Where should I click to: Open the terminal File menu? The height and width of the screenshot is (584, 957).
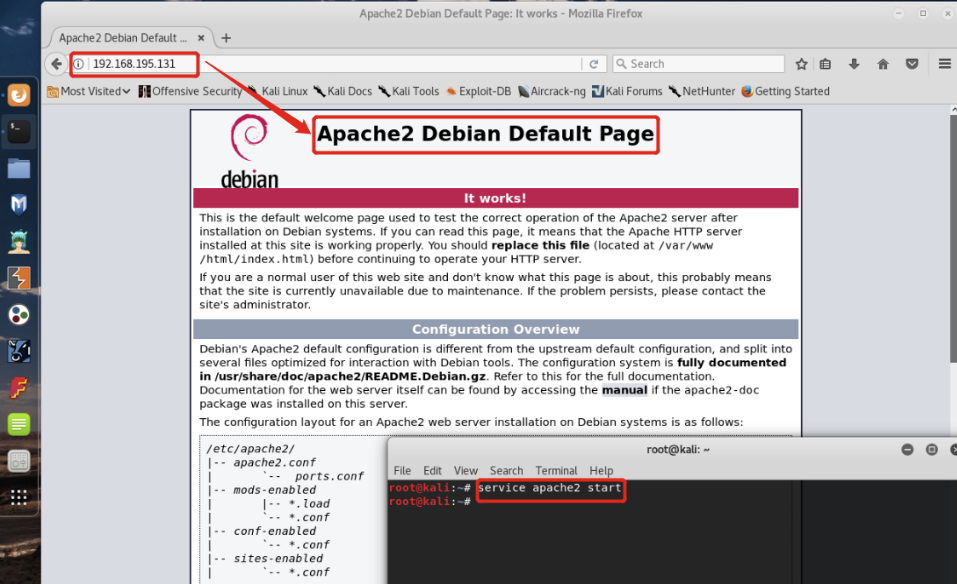(402, 470)
